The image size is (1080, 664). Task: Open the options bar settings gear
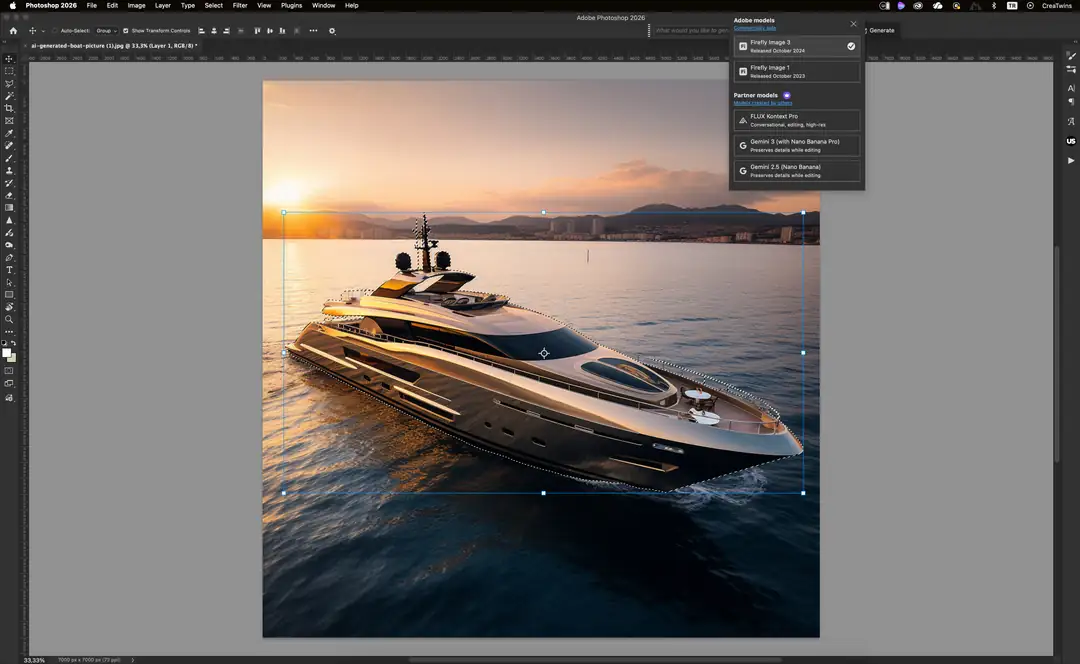(x=332, y=31)
